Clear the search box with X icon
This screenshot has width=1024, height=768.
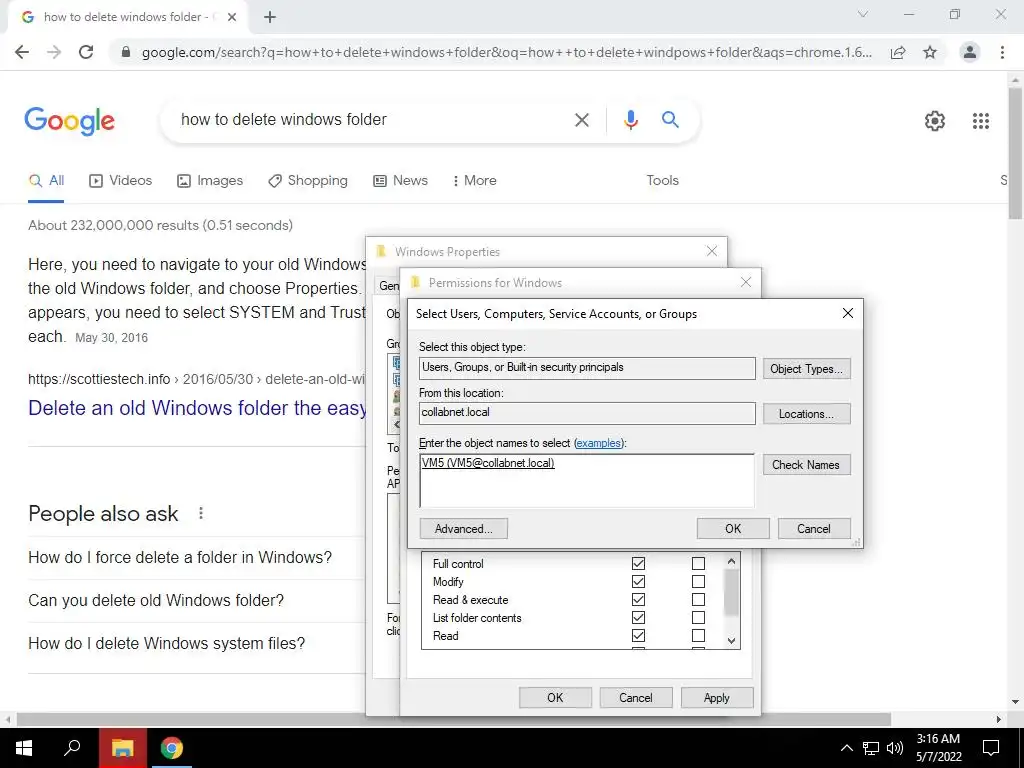click(x=581, y=120)
